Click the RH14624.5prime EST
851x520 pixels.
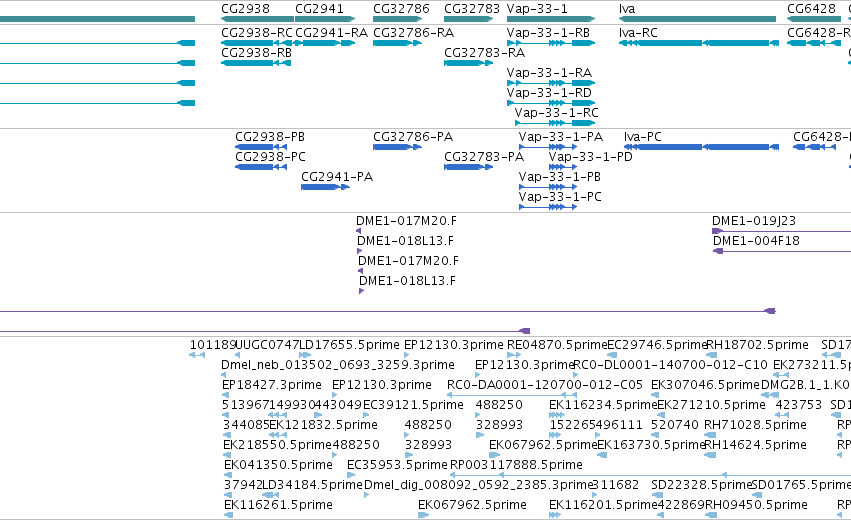(709, 456)
